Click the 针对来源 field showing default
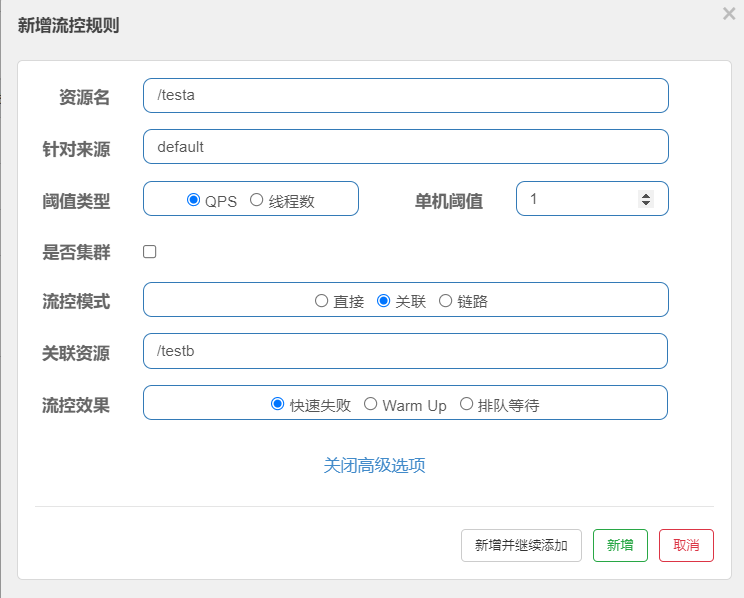Screen dimensions: 744x598 coord(406,147)
